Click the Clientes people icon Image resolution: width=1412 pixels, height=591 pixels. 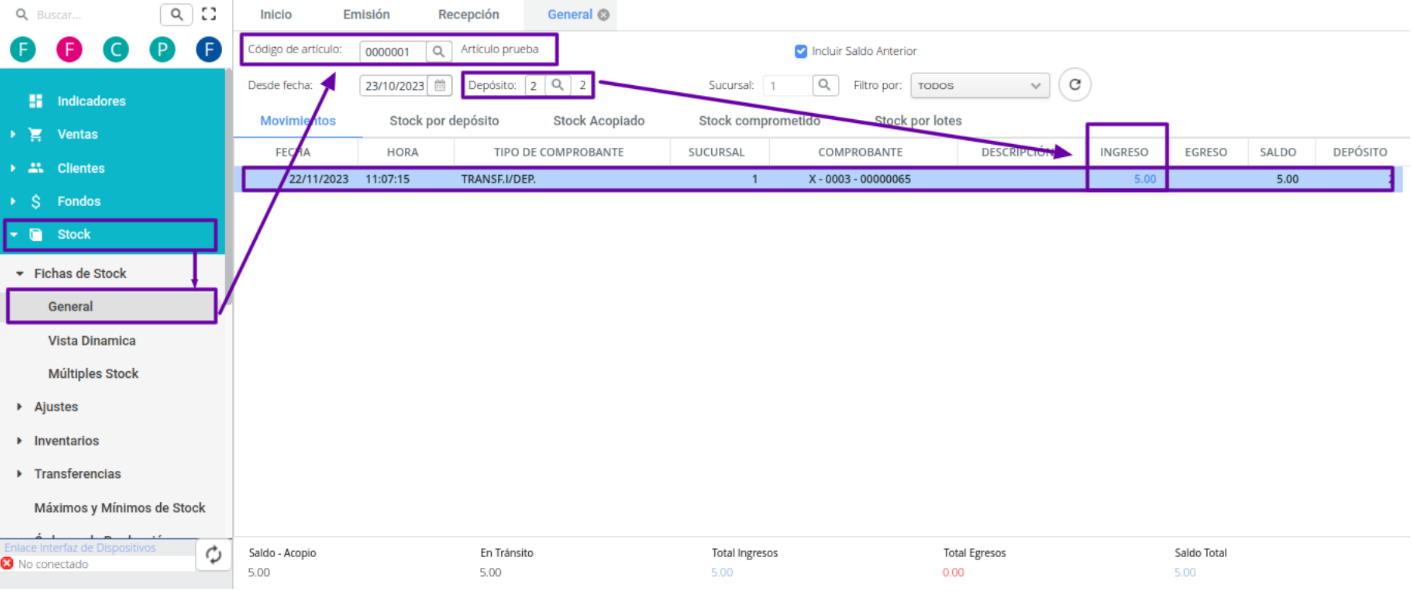36,168
